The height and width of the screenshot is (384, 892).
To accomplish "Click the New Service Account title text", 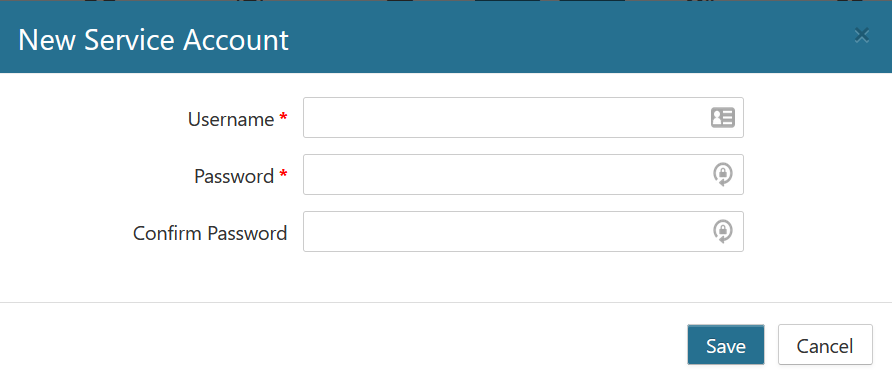I will pyautogui.click(x=154, y=40).
